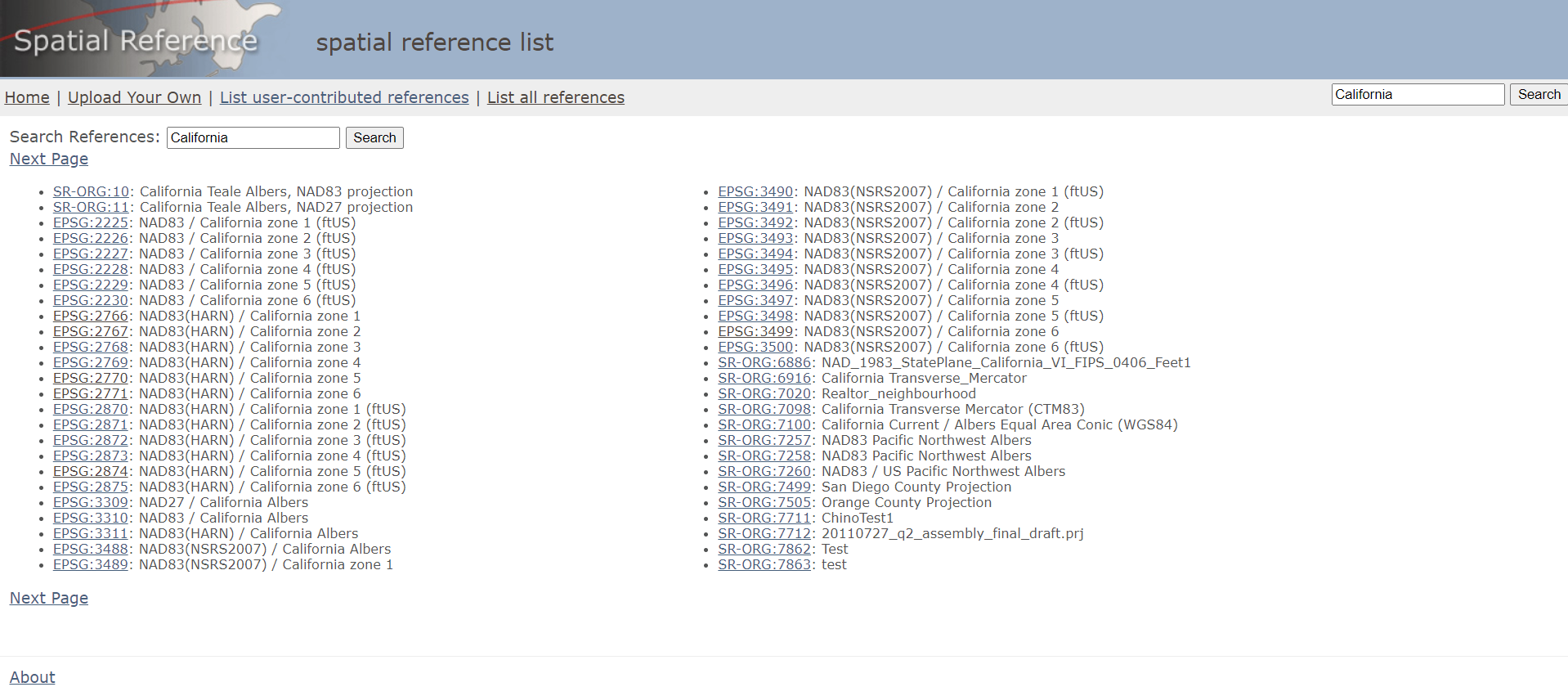The width and height of the screenshot is (1568, 687).
Task: Open List user-contributed references
Action: tap(344, 97)
